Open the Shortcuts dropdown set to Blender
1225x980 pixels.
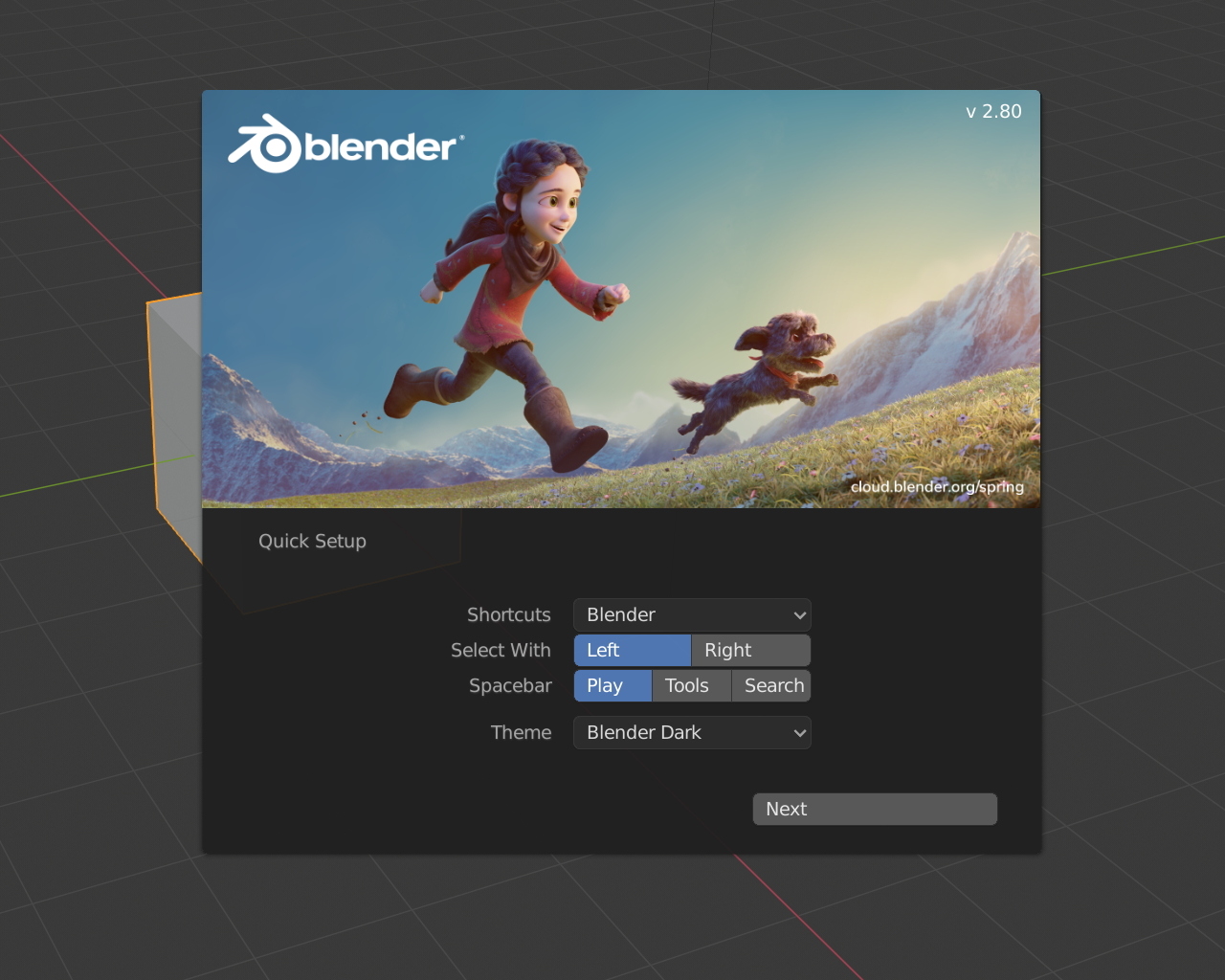692,614
